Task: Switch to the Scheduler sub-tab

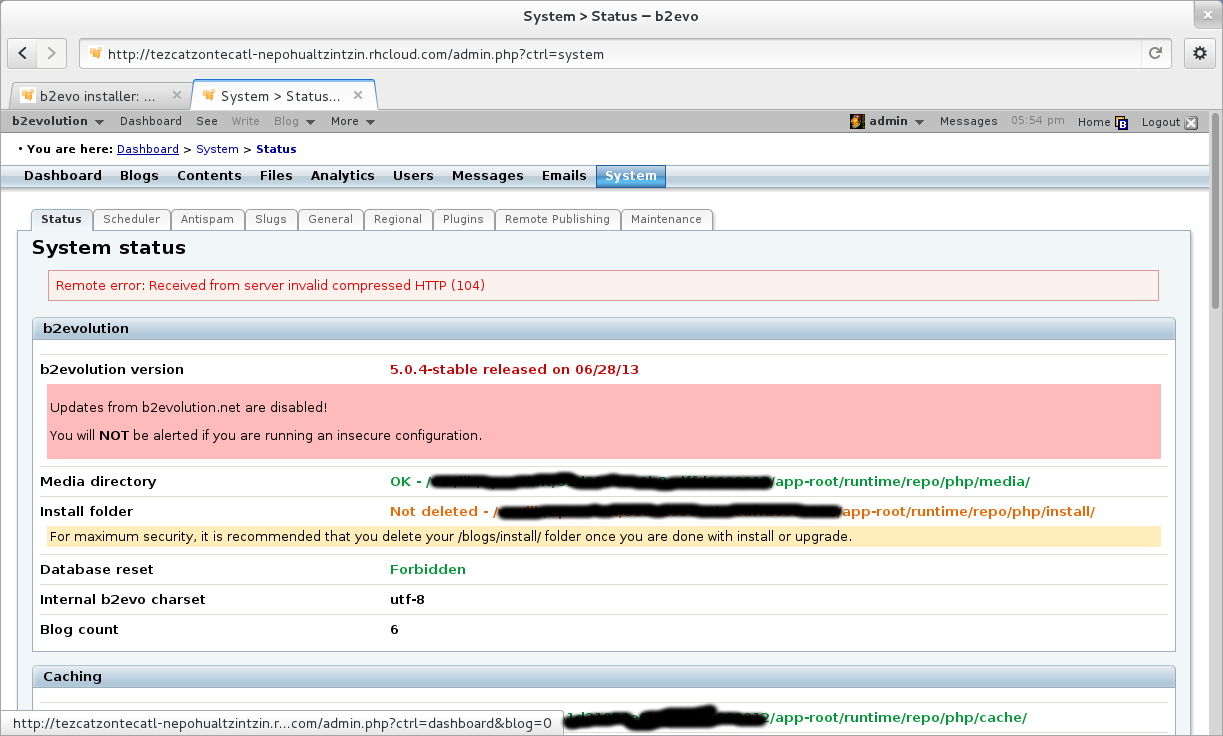Action: 132,219
